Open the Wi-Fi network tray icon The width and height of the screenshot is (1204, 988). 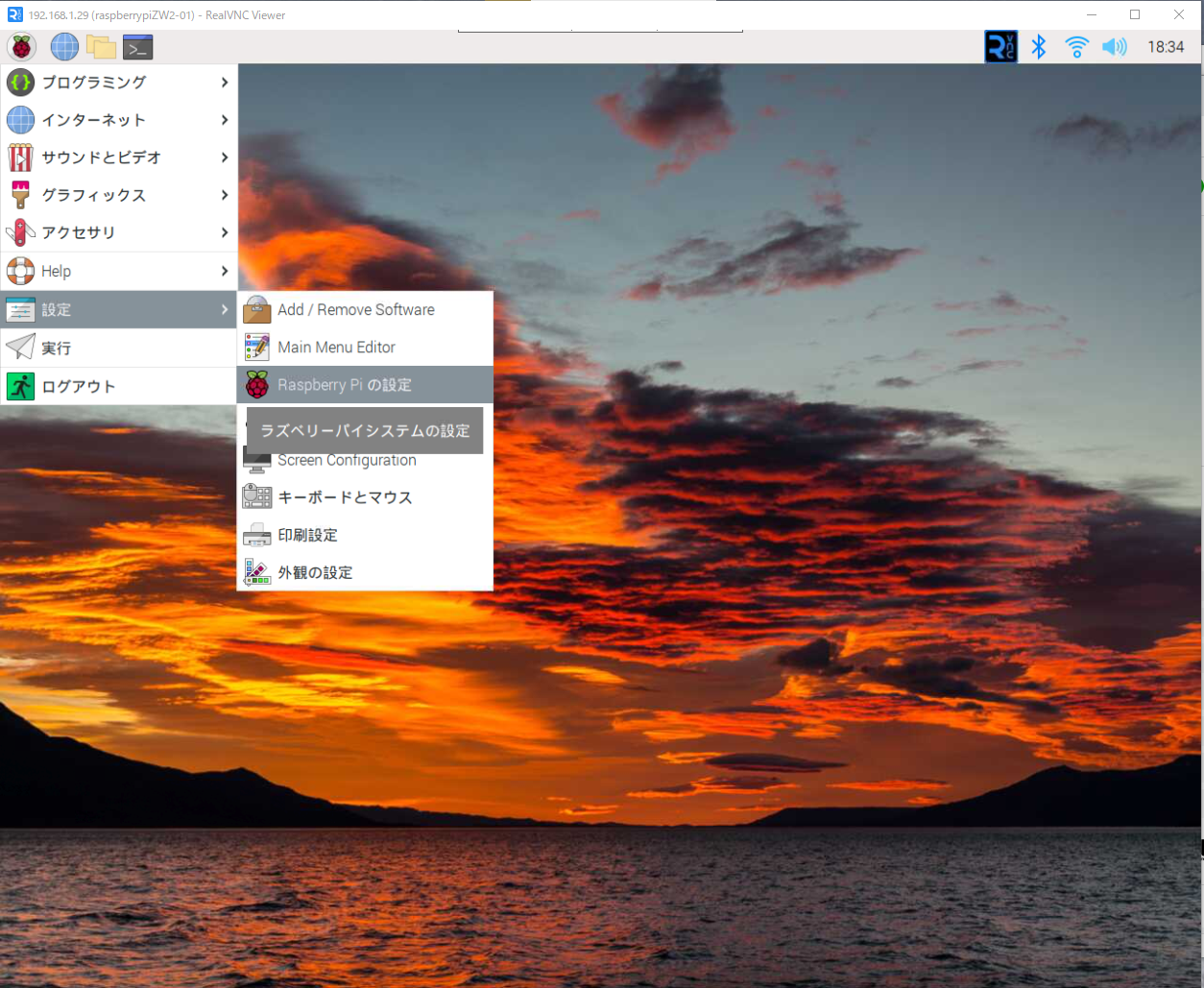[1077, 47]
